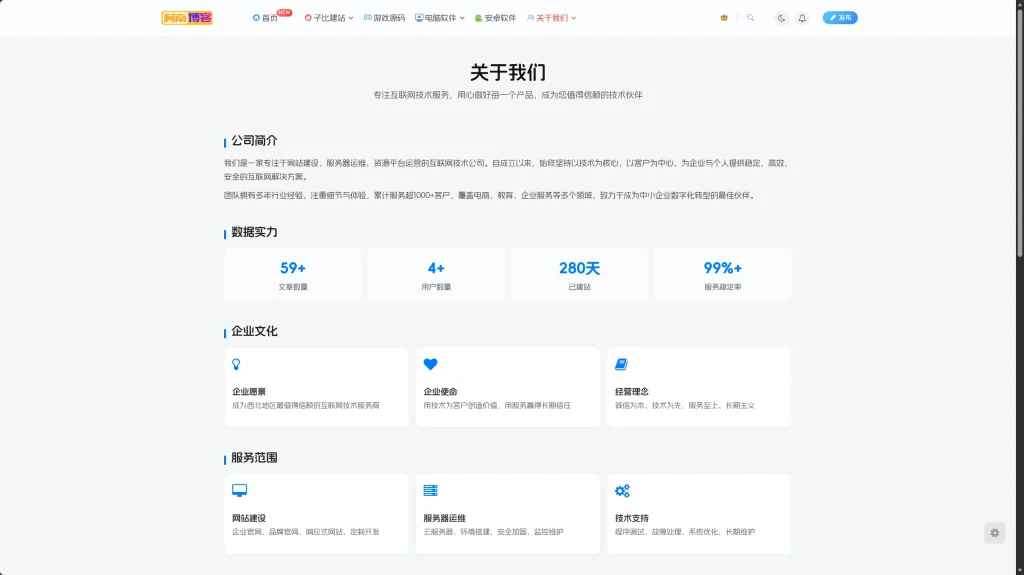The image size is (1024, 575).
Task: Click the crown VIP icon
Action: [724, 18]
